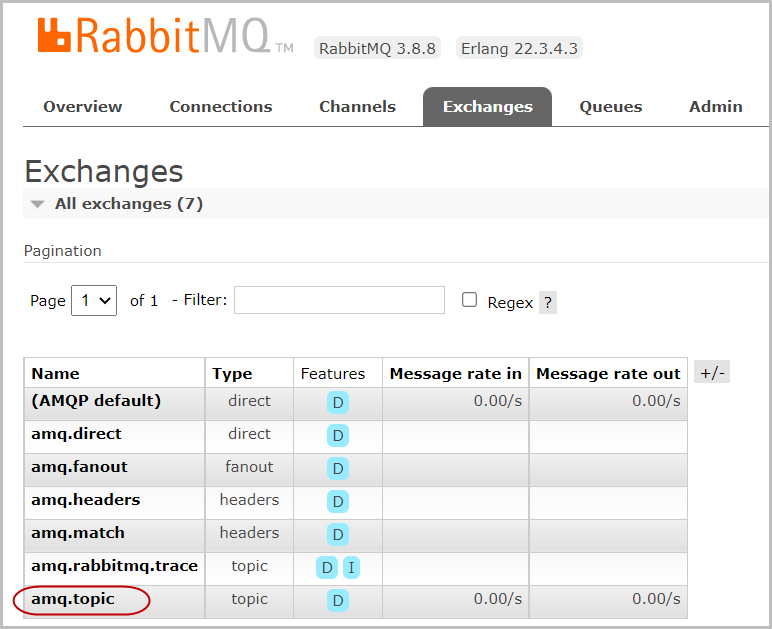Click the D feature badge for amq.direct

point(338,435)
